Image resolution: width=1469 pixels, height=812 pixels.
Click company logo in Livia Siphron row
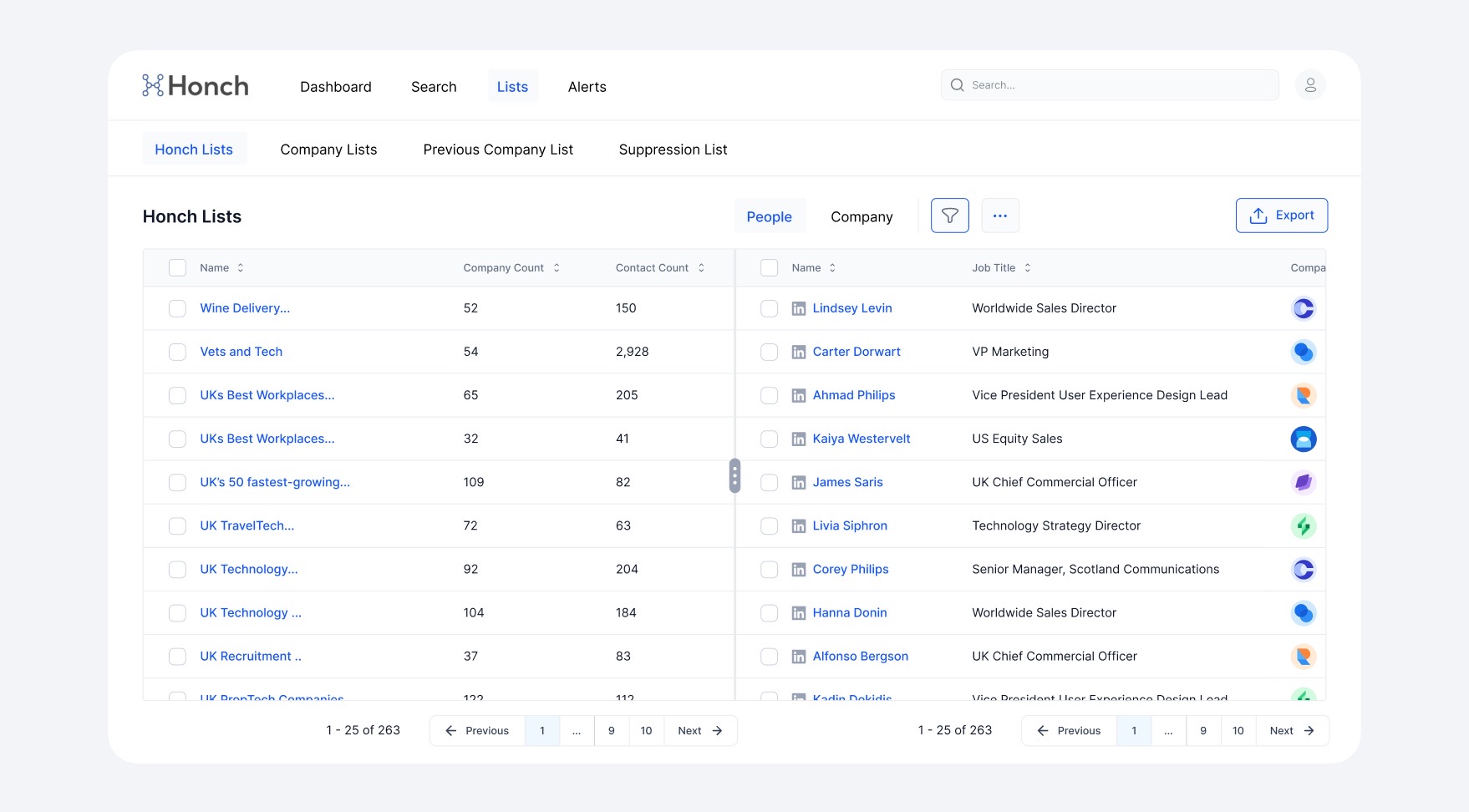coord(1304,525)
